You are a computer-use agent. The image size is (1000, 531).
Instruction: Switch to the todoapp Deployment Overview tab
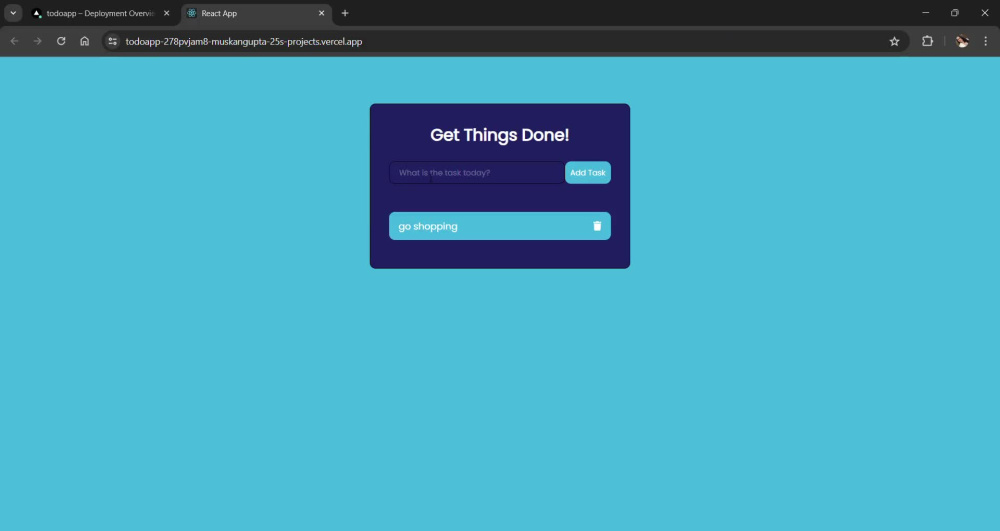102,13
